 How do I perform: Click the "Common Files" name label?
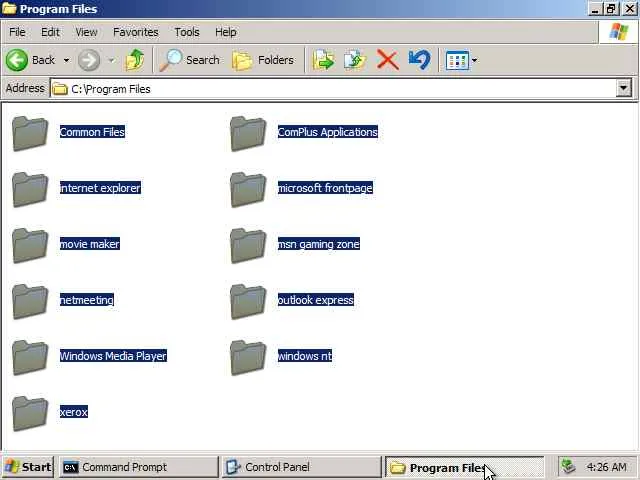[x=92, y=132]
